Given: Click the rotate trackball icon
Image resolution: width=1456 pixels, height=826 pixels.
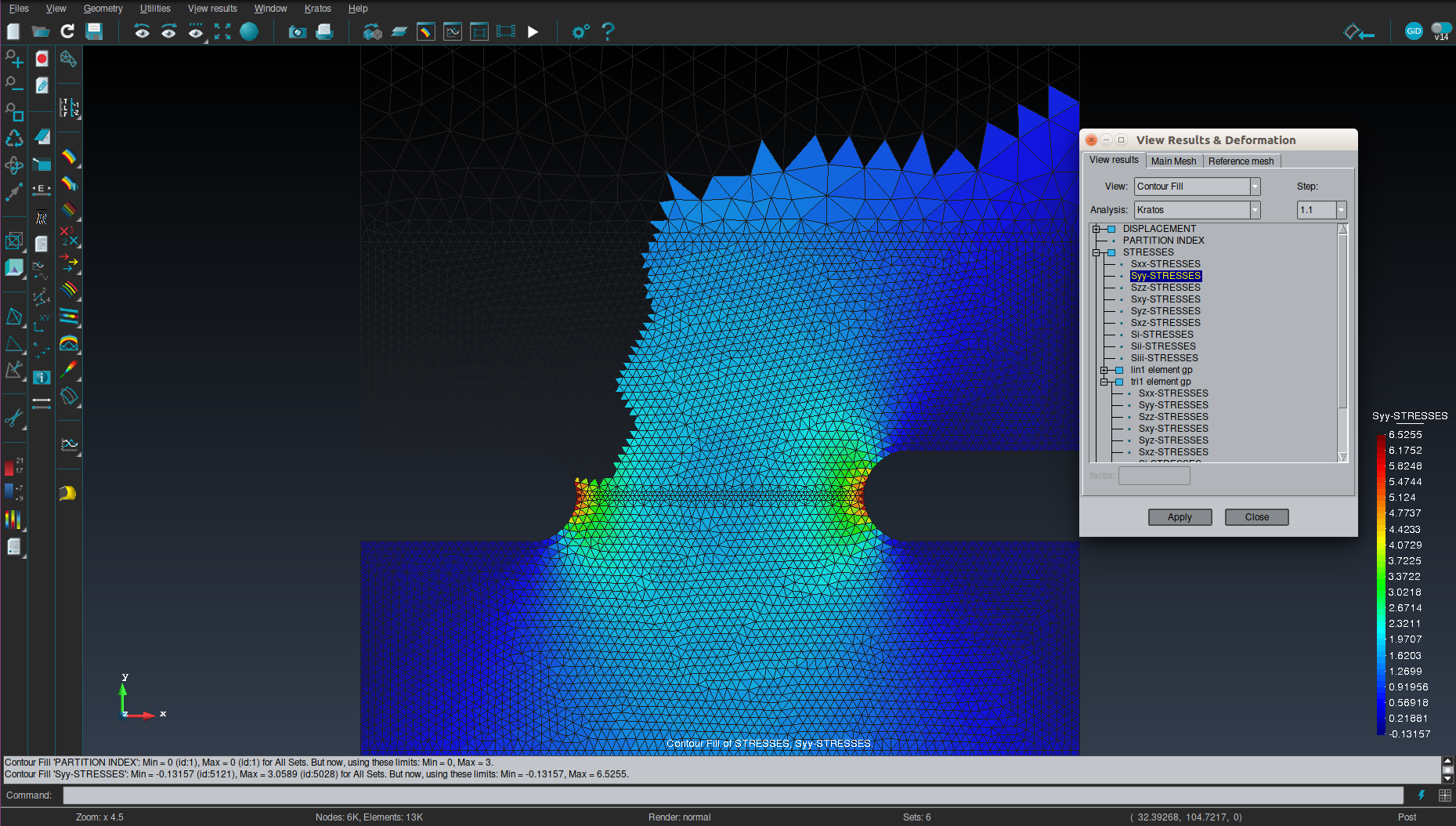Looking at the screenshot, I should (x=14, y=165).
